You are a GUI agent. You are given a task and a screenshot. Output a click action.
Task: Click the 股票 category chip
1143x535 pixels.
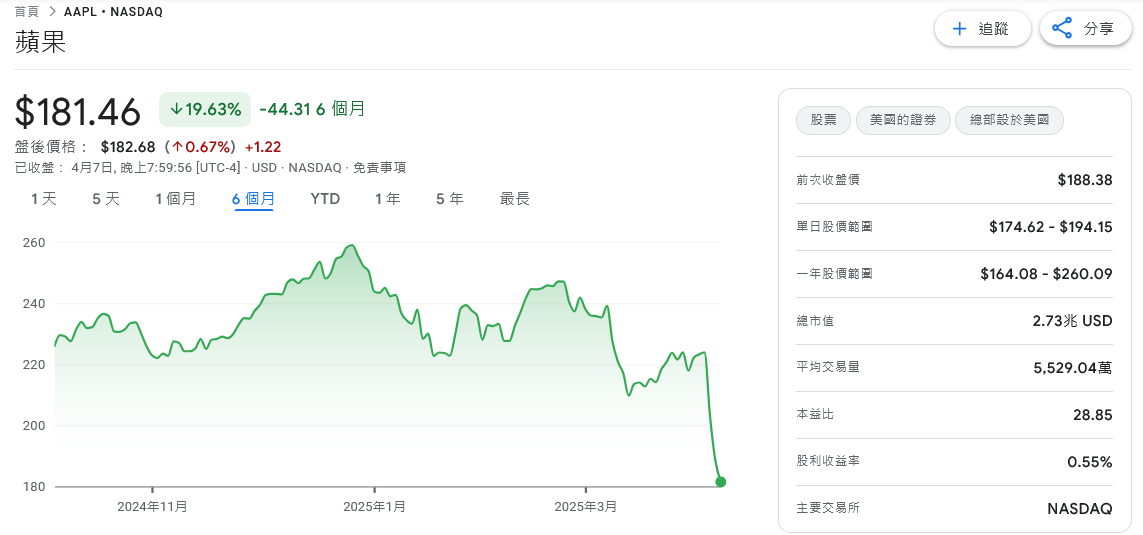click(x=824, y=120)
